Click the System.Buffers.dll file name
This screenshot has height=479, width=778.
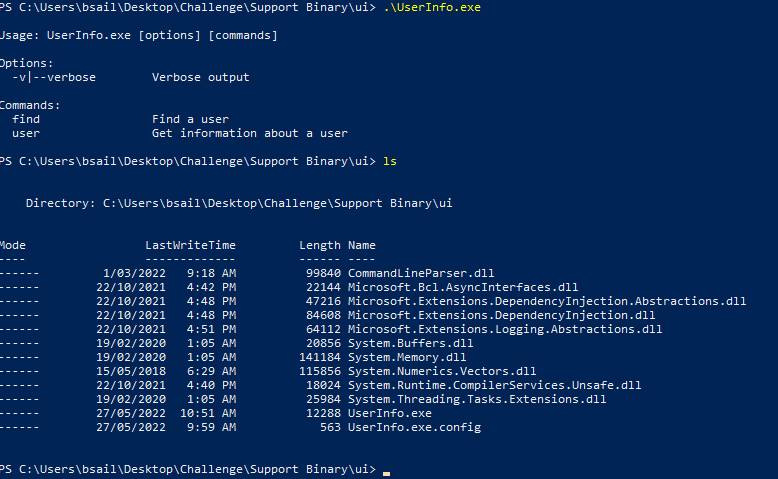pos(410,343)
